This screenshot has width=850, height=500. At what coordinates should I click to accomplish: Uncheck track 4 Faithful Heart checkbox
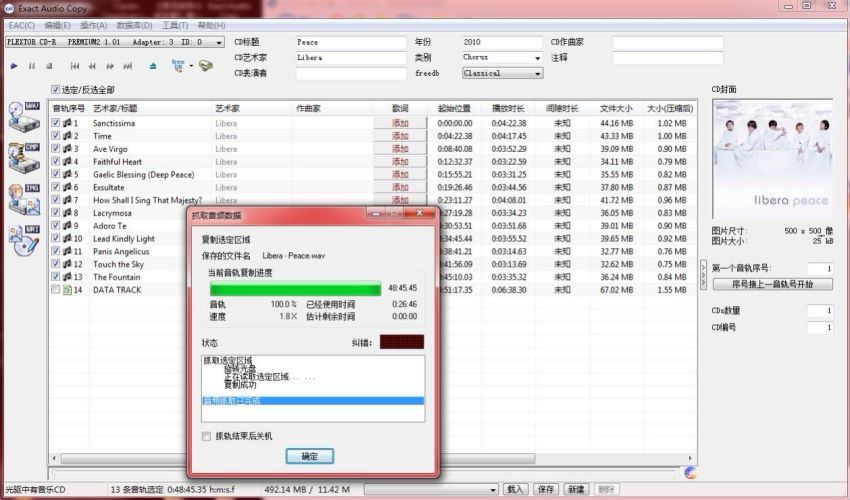(x=55, y=162)
